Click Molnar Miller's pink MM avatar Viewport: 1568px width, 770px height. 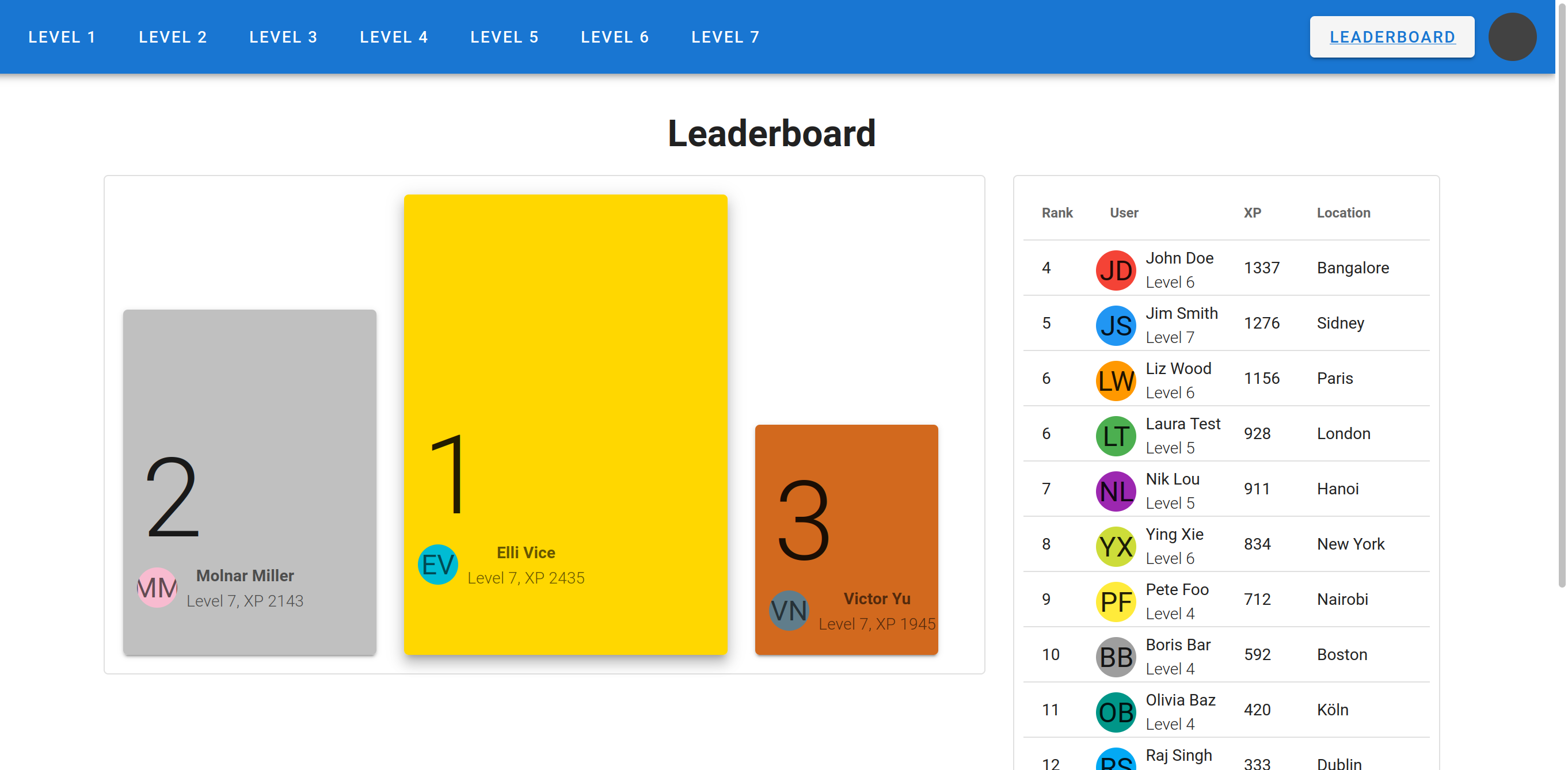coord(157,588)
